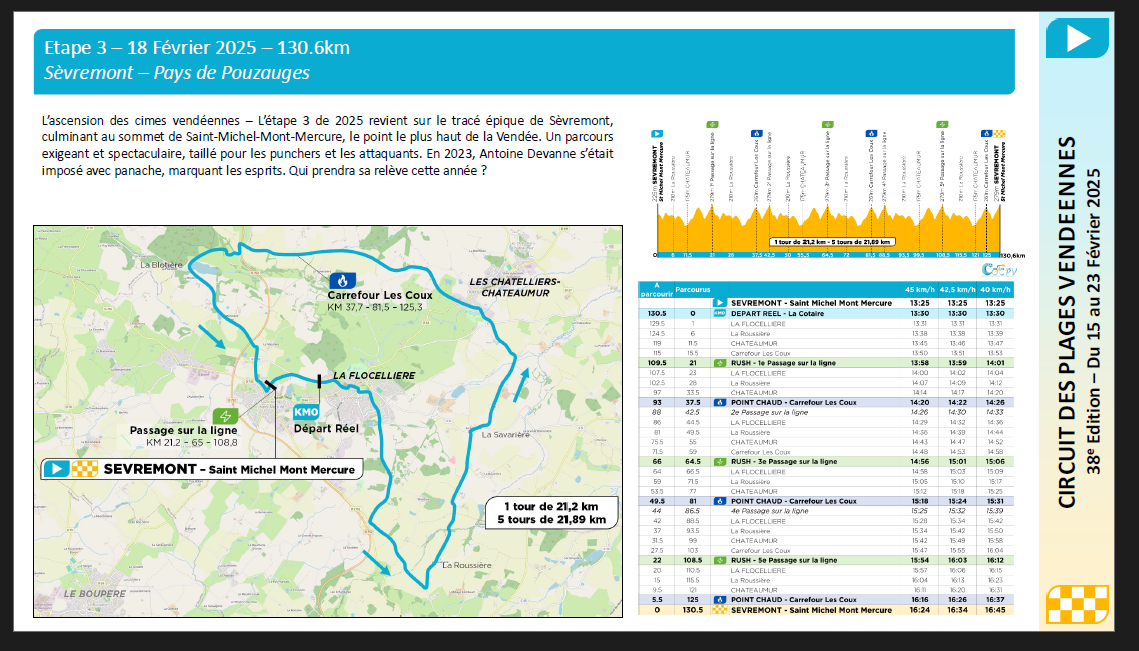This screenshot has width=1139, height=651.
Task: Click the 'RUSH - 5e Passage sur la ligne' row
Action: pyautogui.click(x=826, y=560)
